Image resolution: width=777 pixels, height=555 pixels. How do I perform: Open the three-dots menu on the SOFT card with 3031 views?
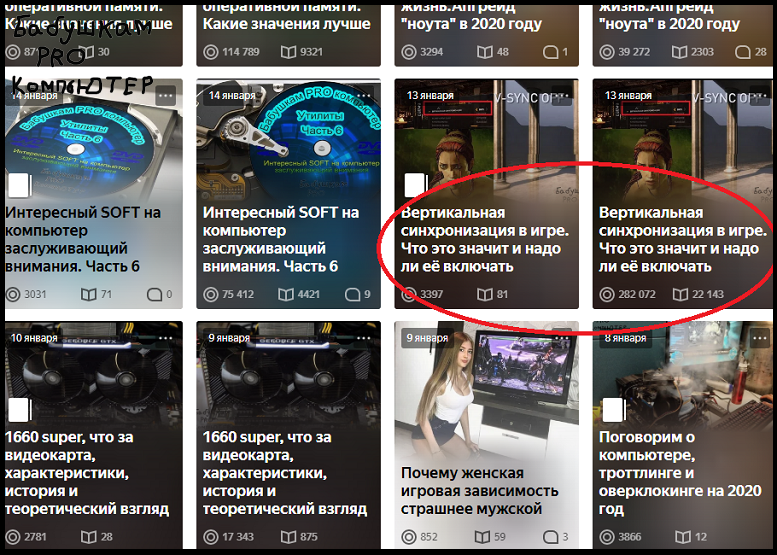[166, 95]
